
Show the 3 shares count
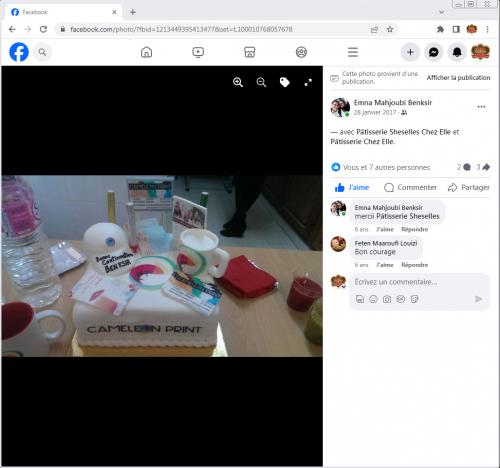[x=483, y=167]
